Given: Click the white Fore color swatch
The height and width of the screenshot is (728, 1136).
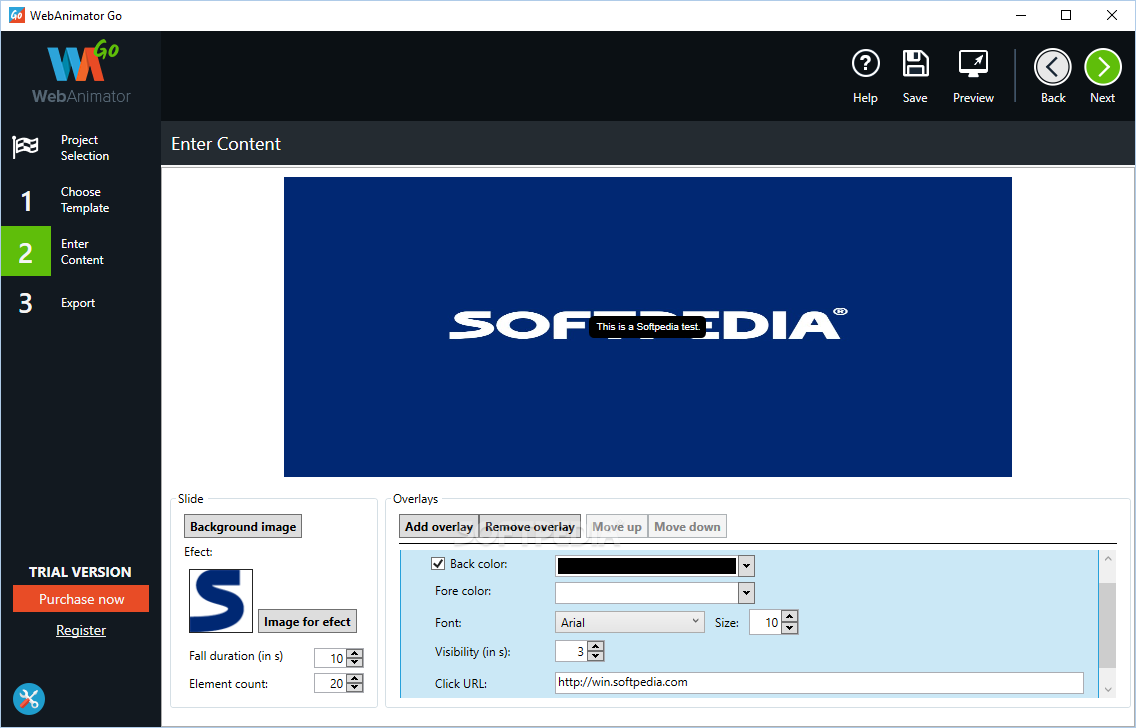Looking at the screenshot, I should coord(646,593).
